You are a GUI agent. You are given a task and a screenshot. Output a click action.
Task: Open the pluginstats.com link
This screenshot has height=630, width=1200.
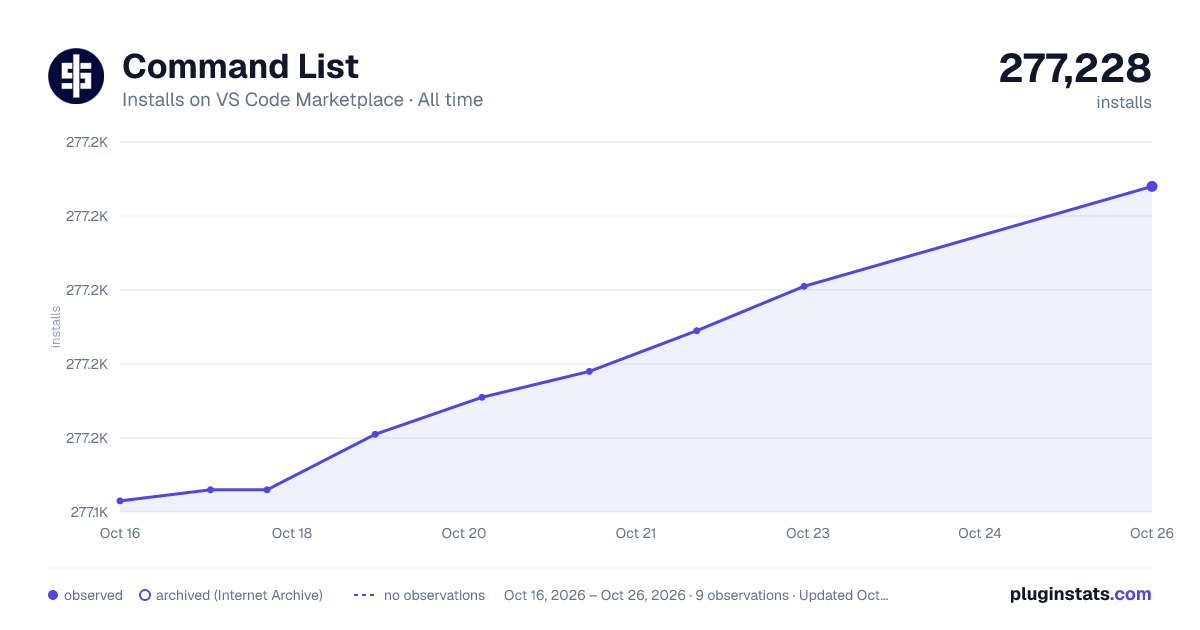(1080, 594)
